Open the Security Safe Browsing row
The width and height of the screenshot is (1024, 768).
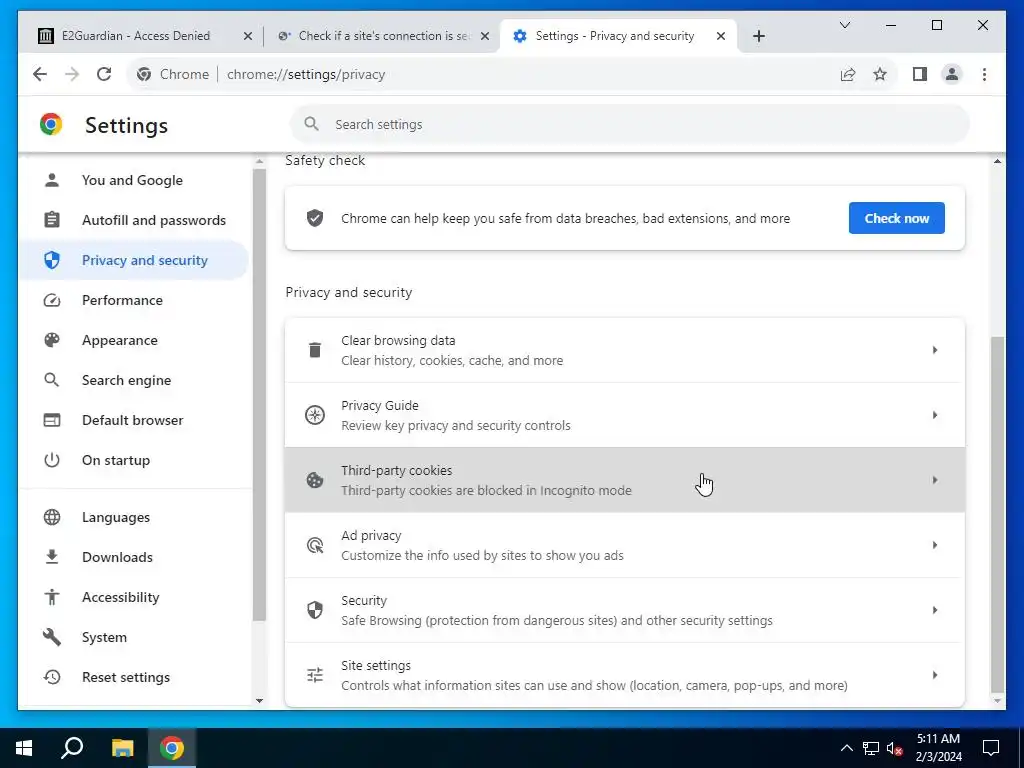625,610
